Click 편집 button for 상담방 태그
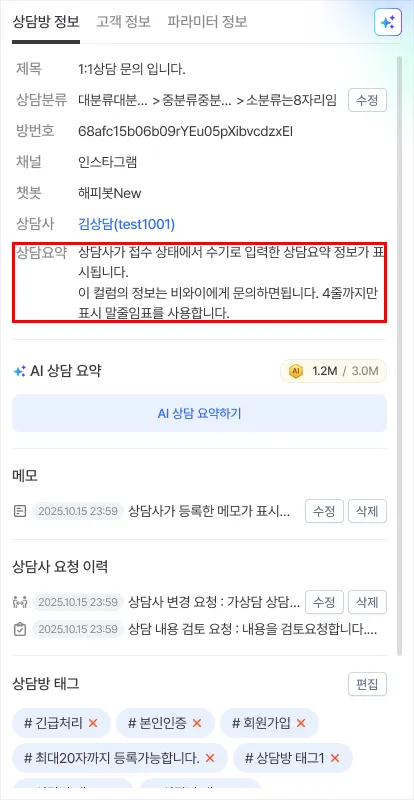 click(367, 684)
